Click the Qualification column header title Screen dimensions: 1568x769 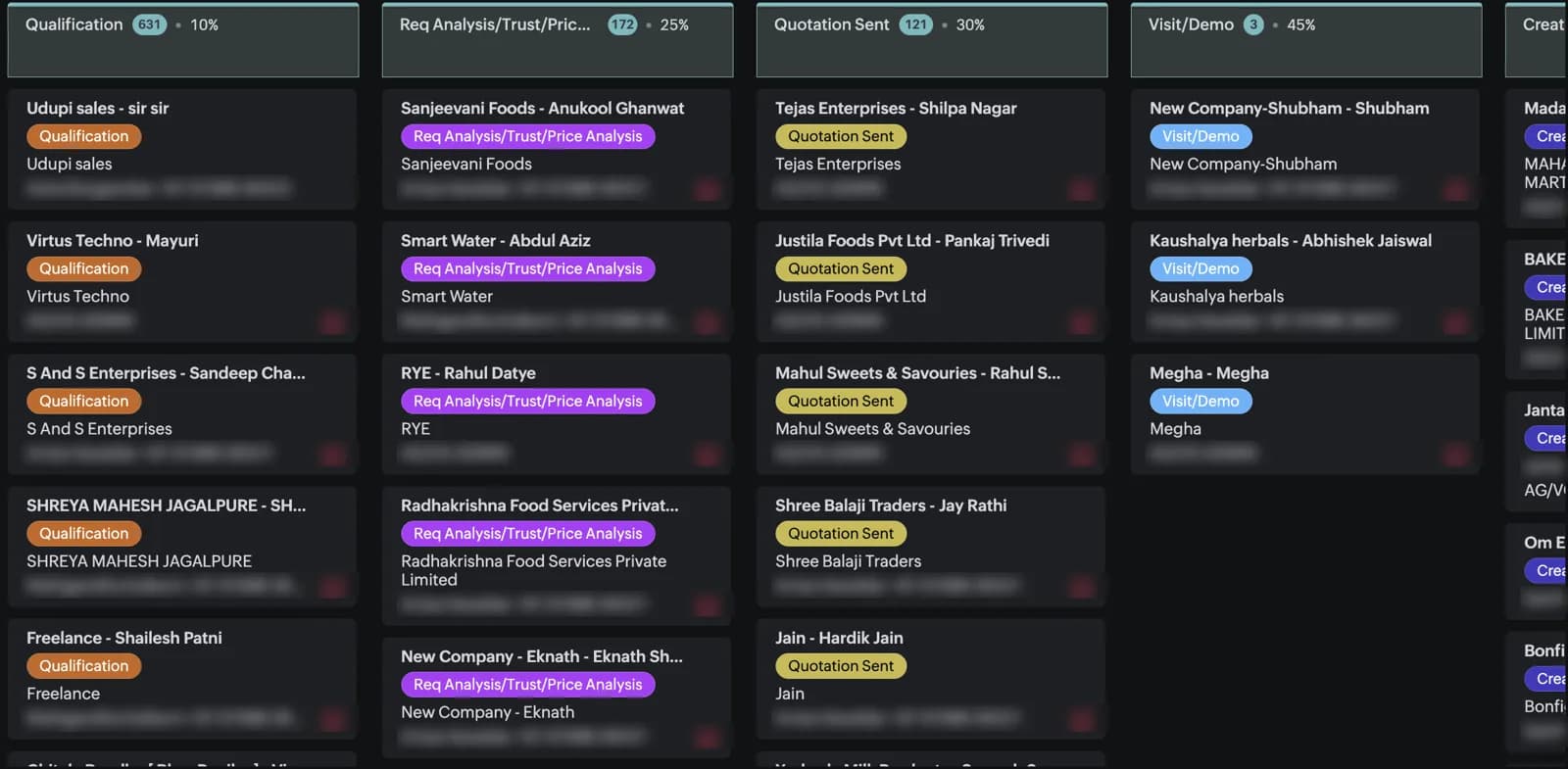pyautogui.click(x=74, y=24)
